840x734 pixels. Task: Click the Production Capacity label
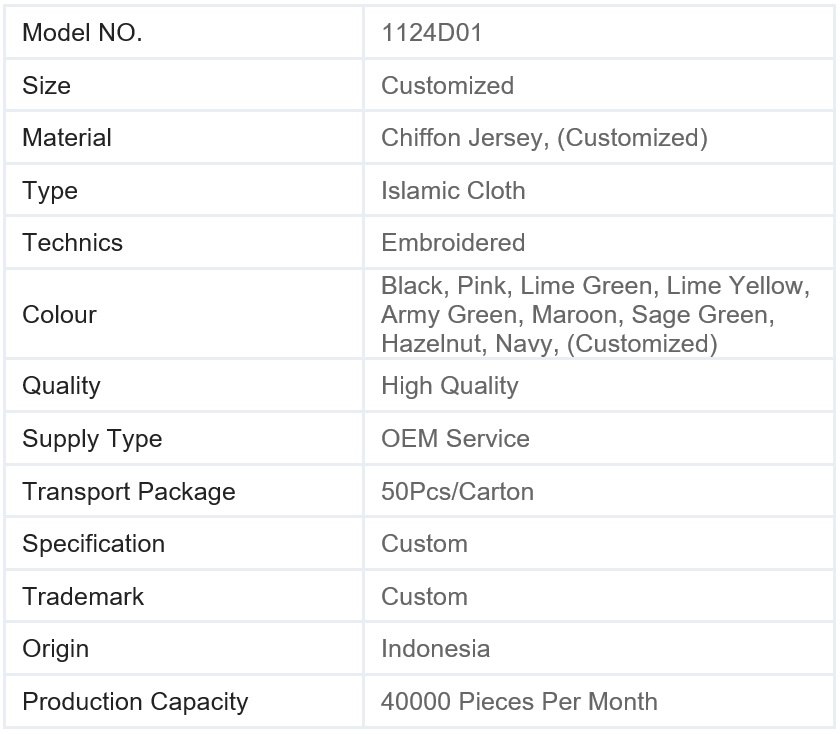coord(135,702)
